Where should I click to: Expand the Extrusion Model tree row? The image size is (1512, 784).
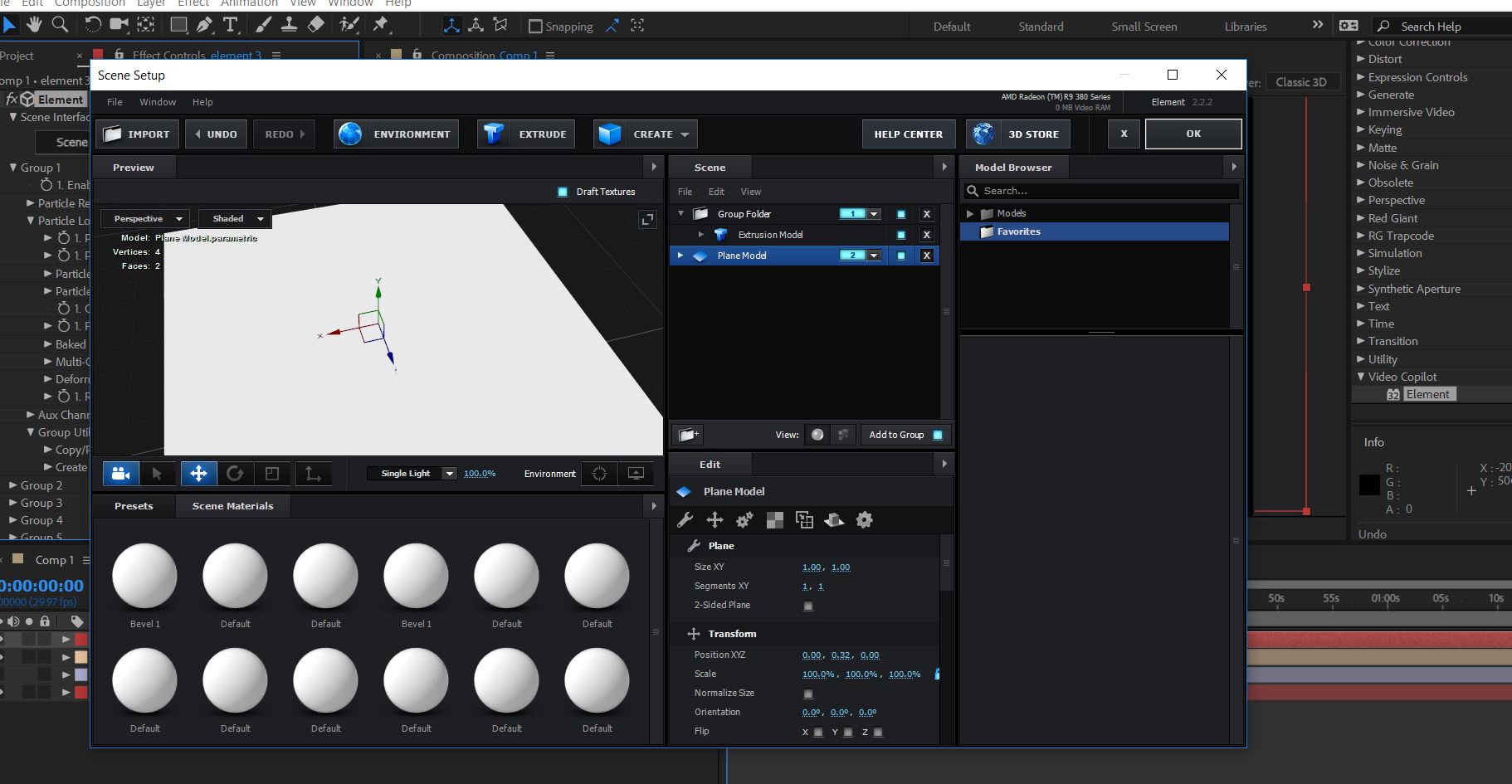tap(701, 235)
